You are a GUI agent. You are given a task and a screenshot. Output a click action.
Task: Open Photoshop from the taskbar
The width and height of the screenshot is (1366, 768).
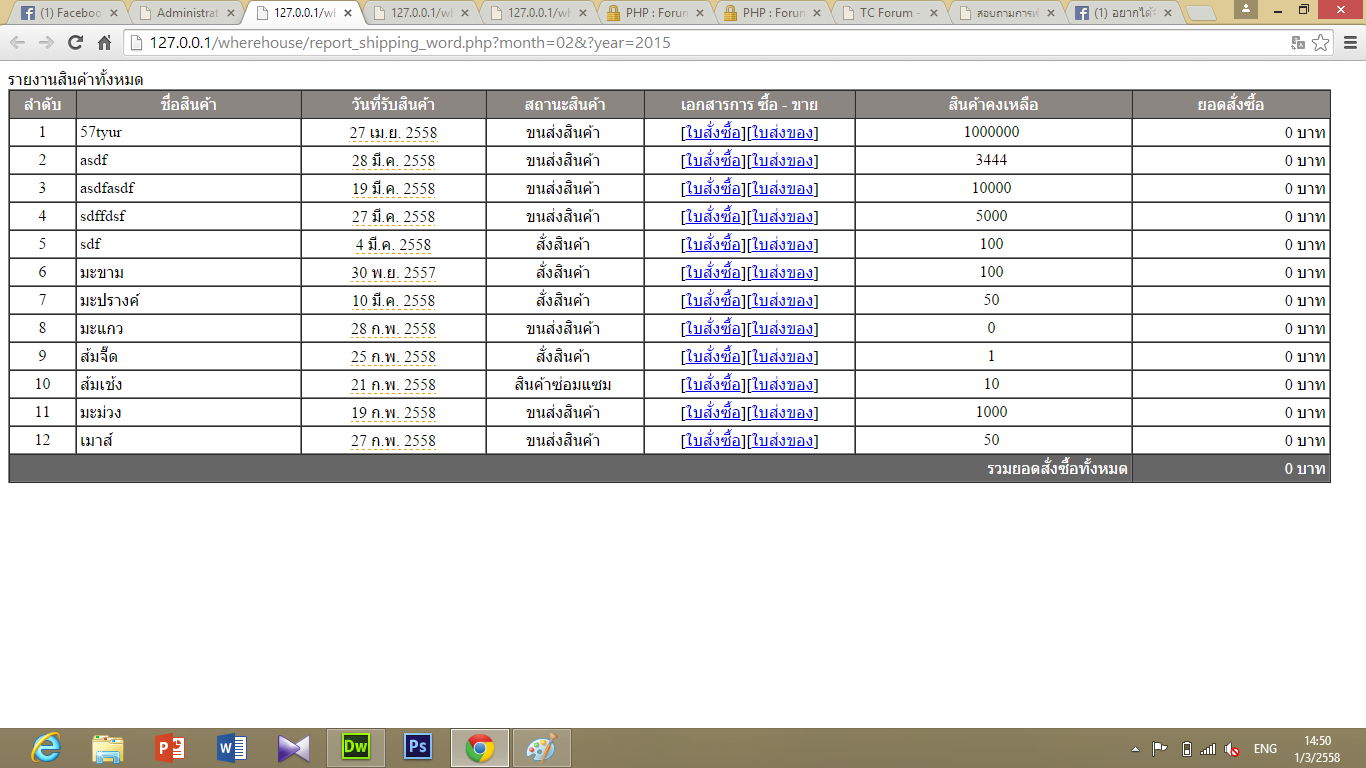(417, 747)
